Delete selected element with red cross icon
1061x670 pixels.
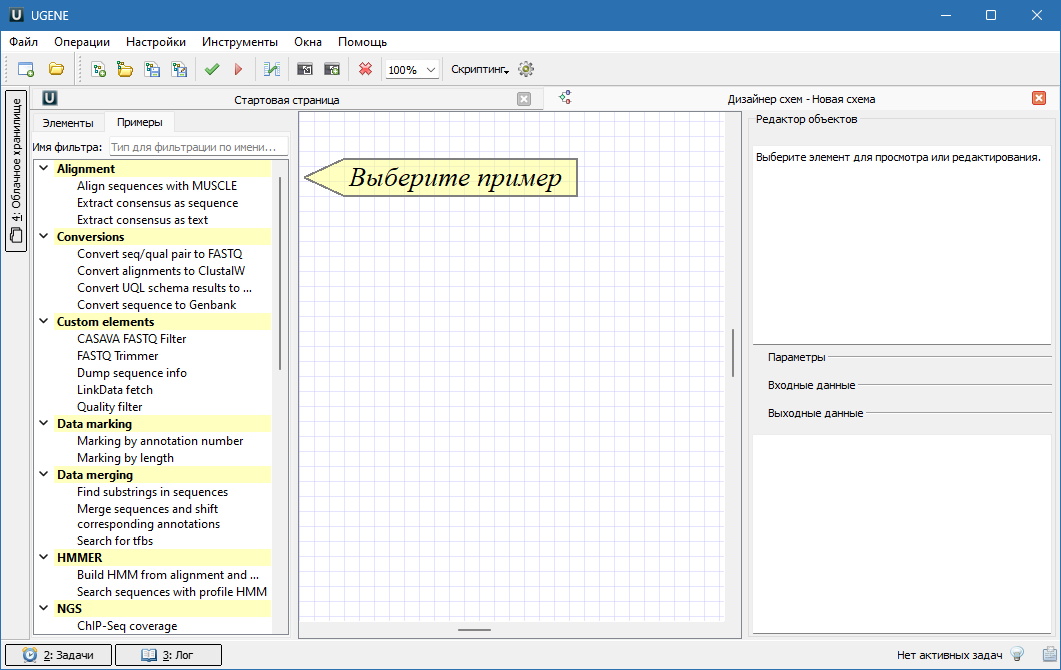click(364, 69)
